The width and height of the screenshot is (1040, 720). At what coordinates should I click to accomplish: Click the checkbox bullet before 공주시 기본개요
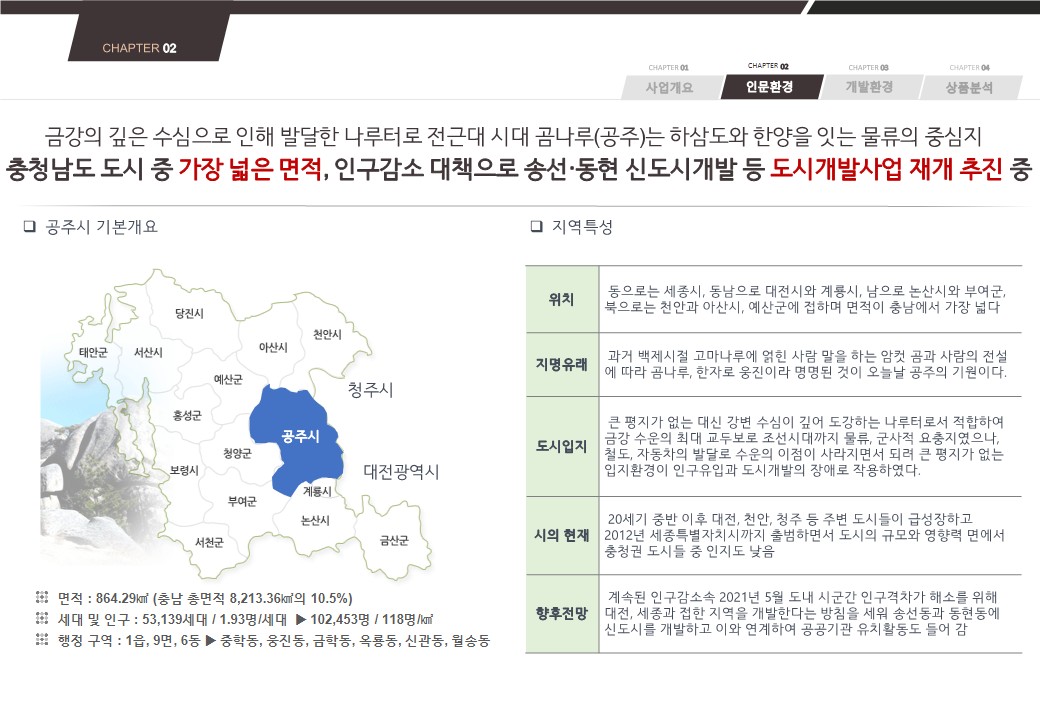29,227
